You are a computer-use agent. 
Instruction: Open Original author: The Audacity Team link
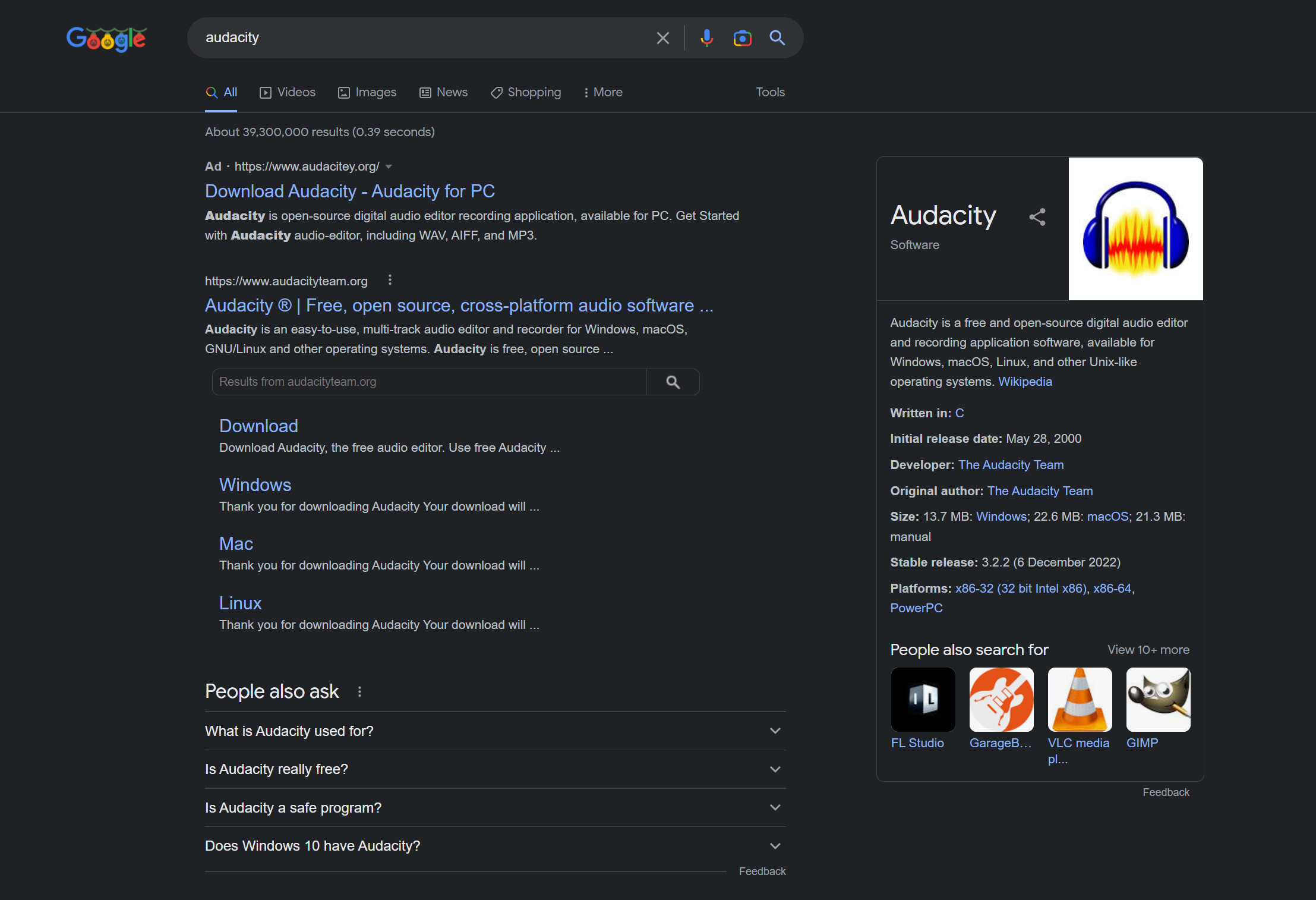1040,491
